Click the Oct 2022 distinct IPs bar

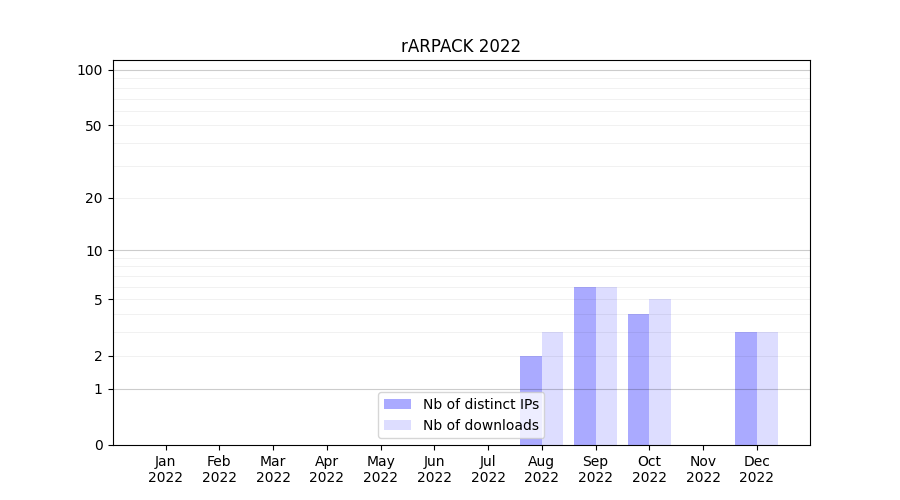pyautogui.click(x=638, y=379)
